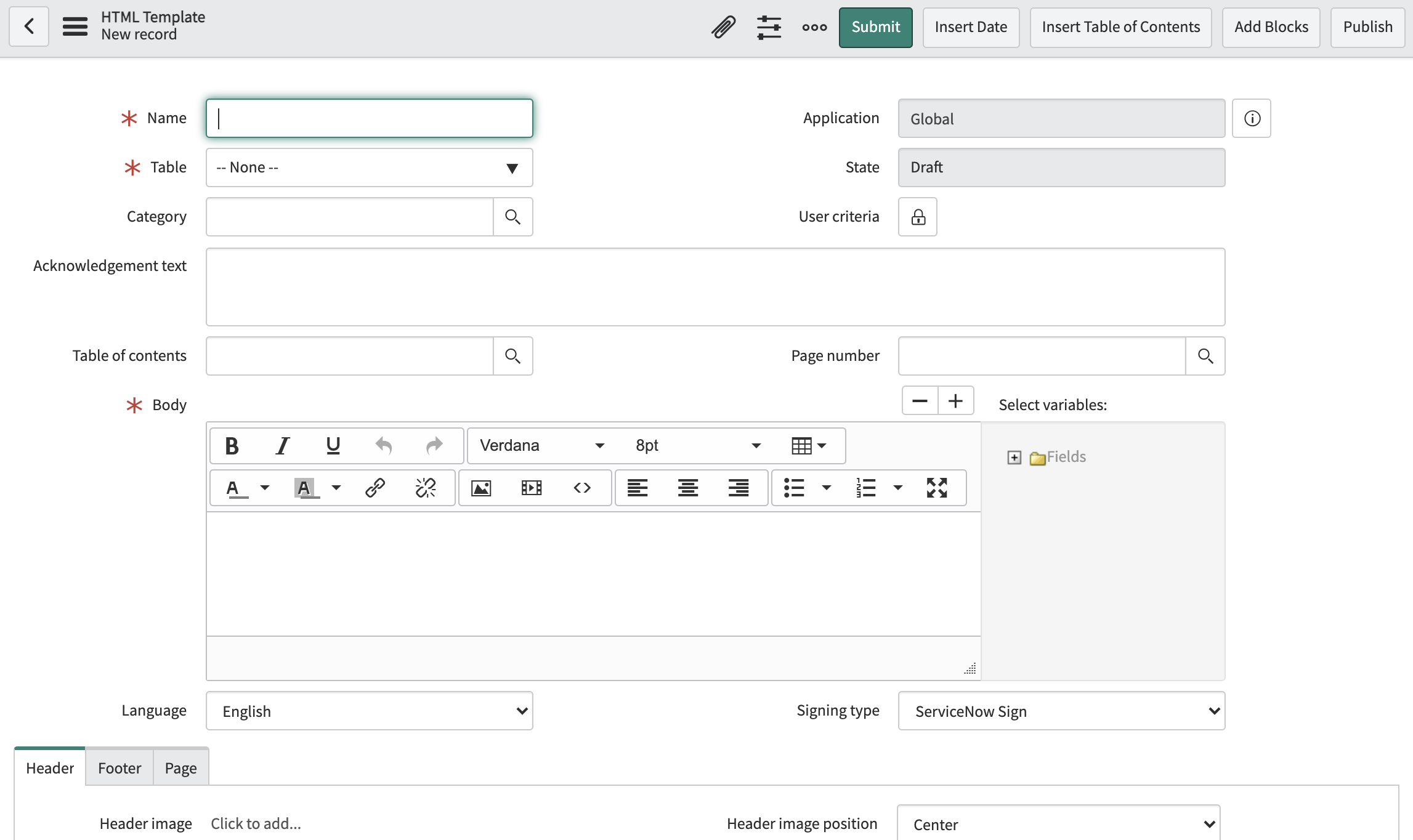Click the insert image icon

481,488
